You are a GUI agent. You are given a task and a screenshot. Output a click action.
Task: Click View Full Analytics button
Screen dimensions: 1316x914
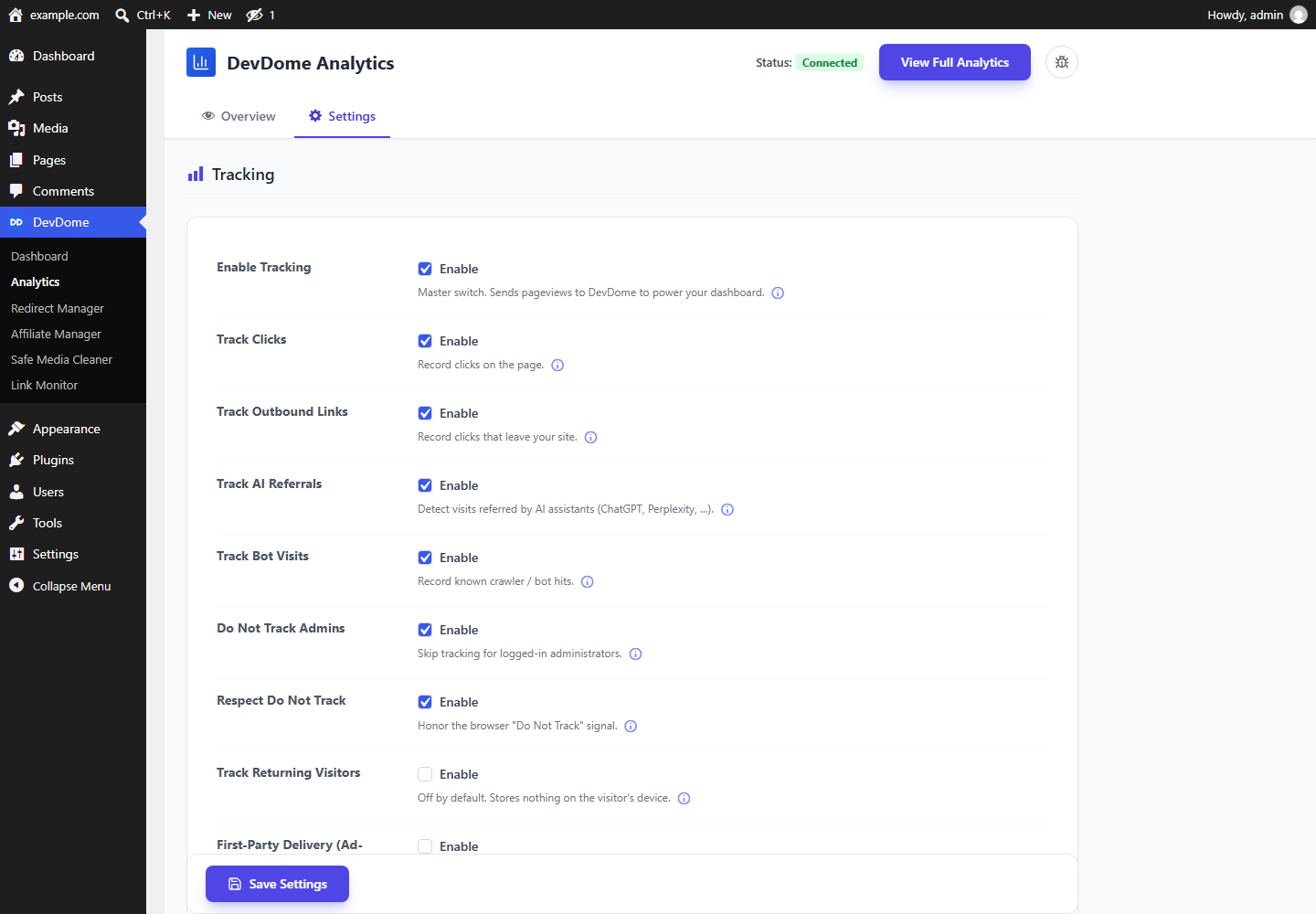coord(955,62)
